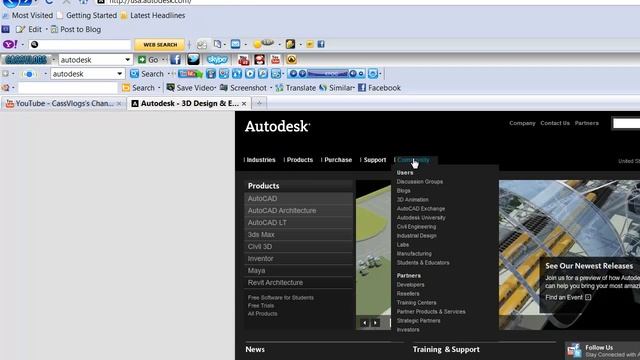Open Facebook icon next to Go button
Image resolution: width=640 pixels, height=360 pixels.
coord(176,60)
